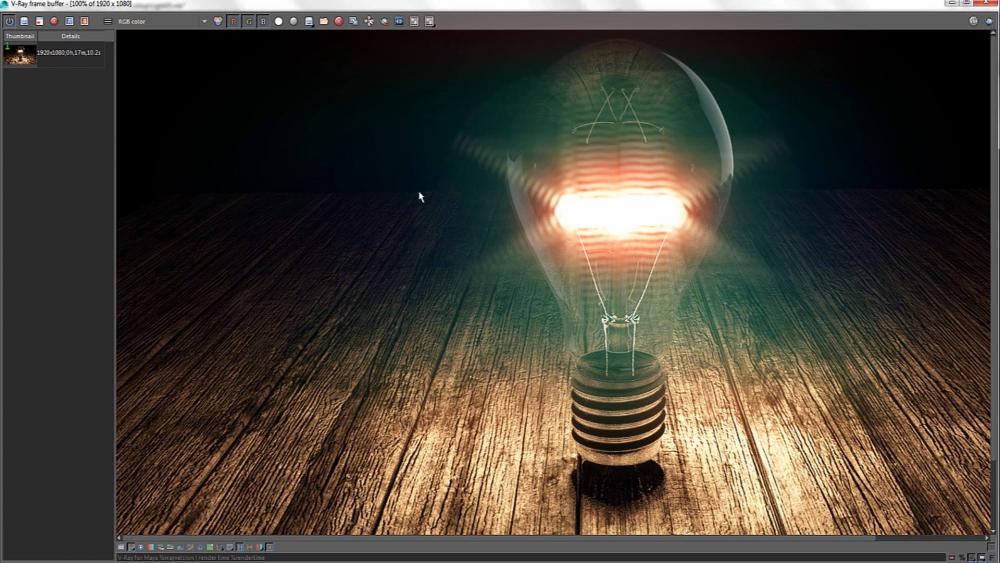Toggle the H history icon in bottom toolbar

coord(249,547)
